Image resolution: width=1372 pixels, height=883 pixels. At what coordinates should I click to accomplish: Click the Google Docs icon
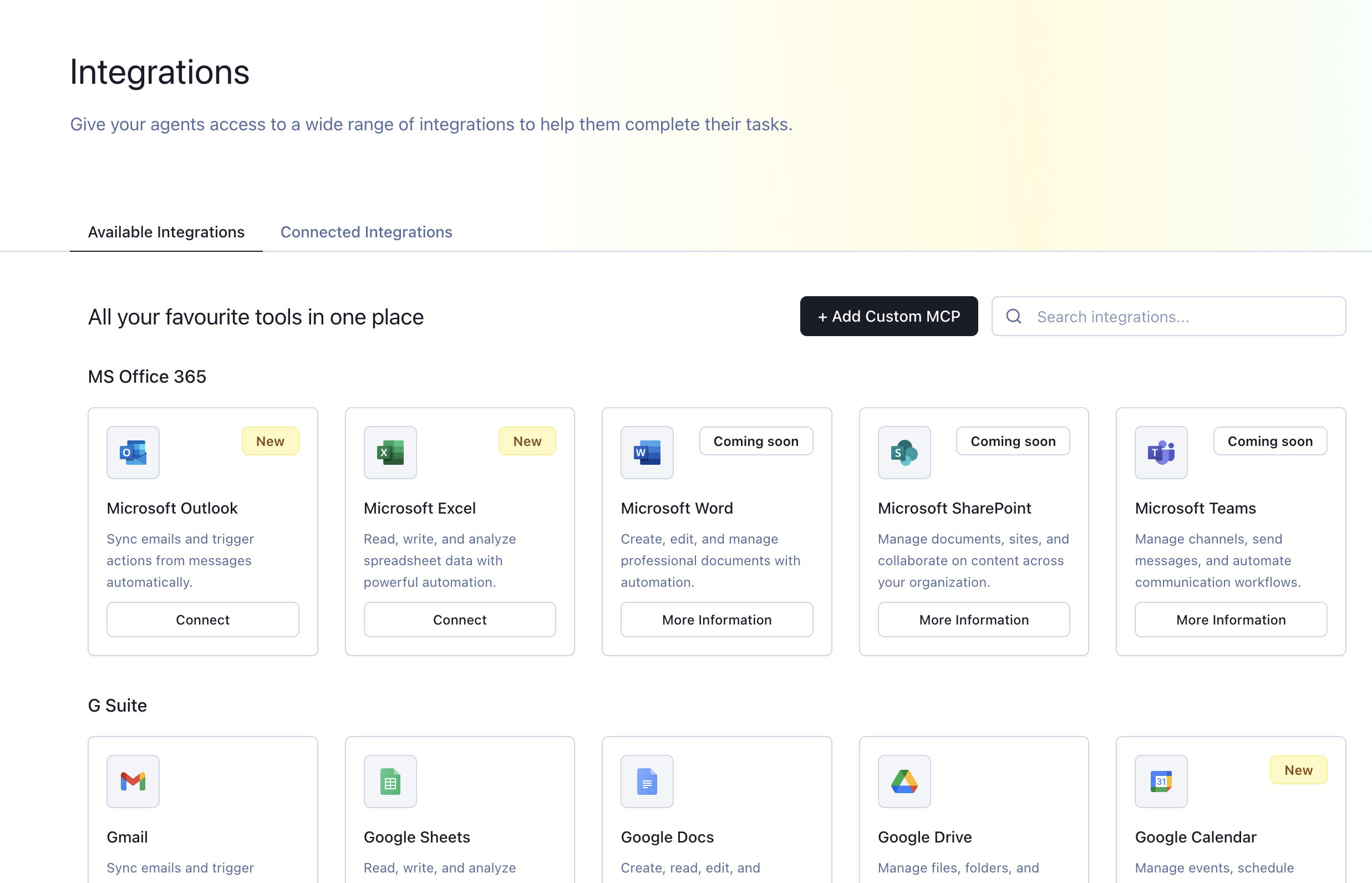click(647, 781)
